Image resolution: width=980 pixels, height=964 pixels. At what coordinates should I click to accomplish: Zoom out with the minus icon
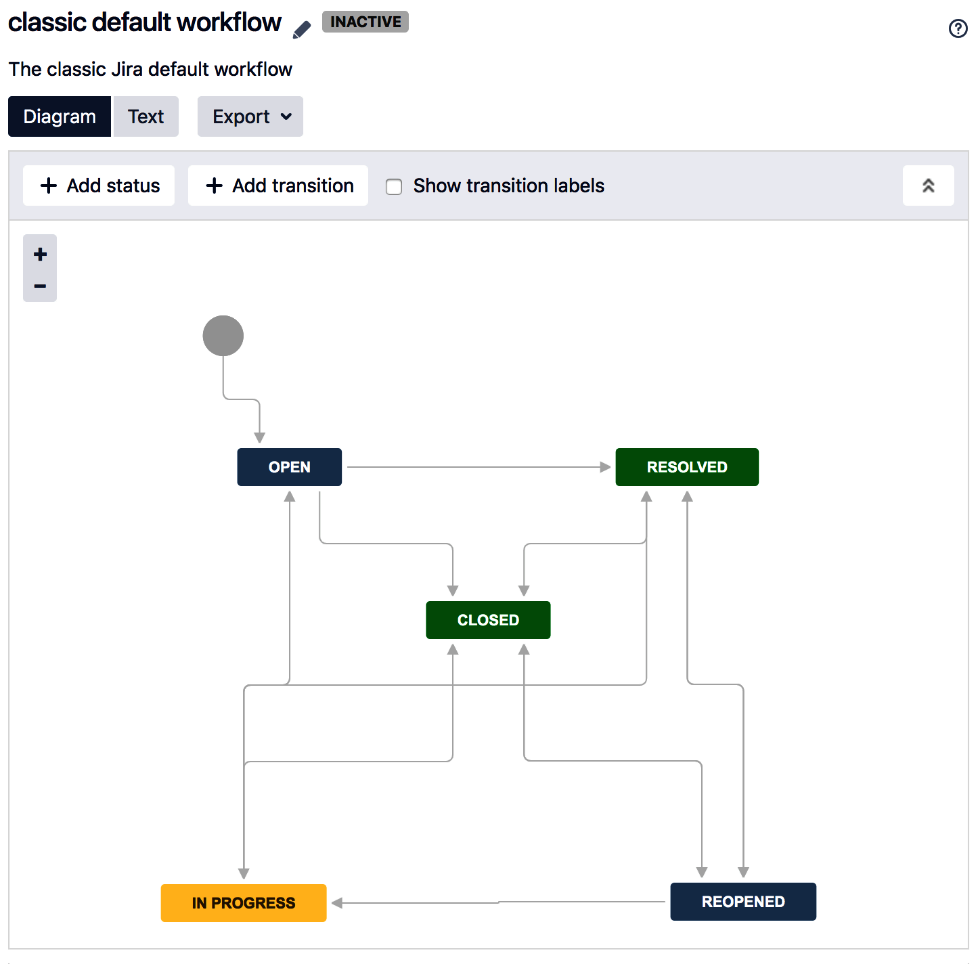pos(40,286)
